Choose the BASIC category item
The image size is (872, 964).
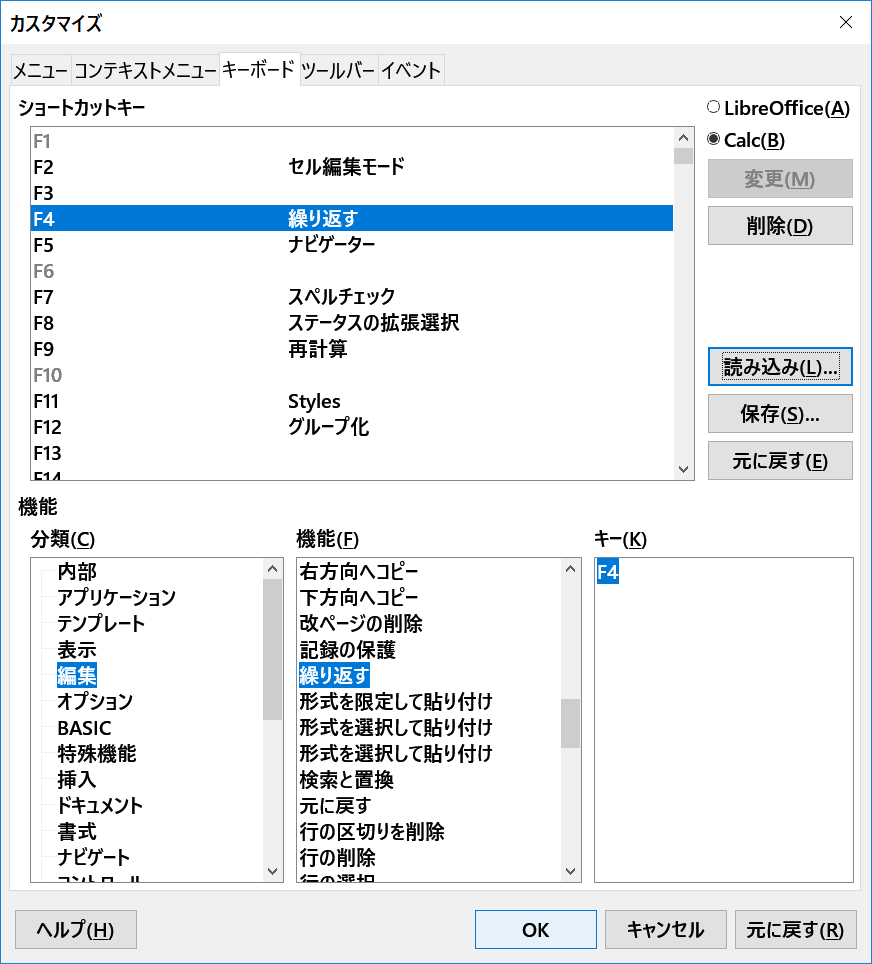pyautogui.click(x=84, y=728)
